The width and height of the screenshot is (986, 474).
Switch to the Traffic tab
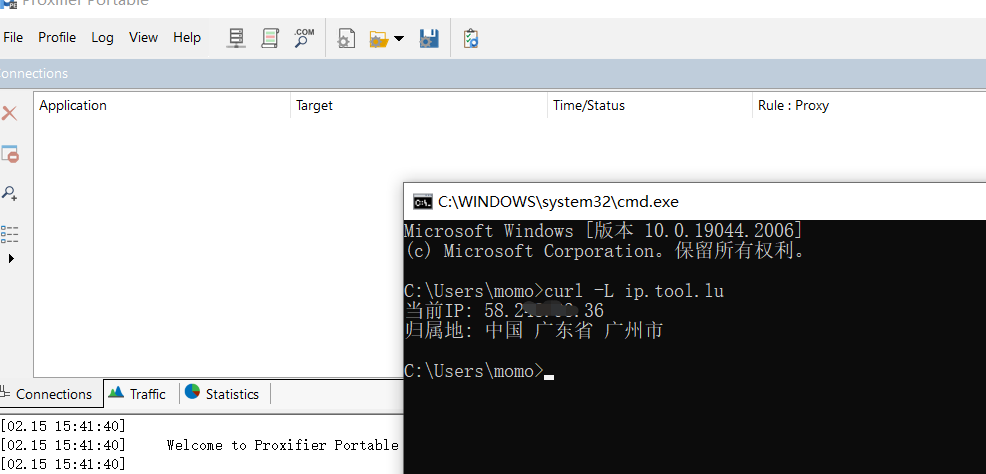pos(138,394)
